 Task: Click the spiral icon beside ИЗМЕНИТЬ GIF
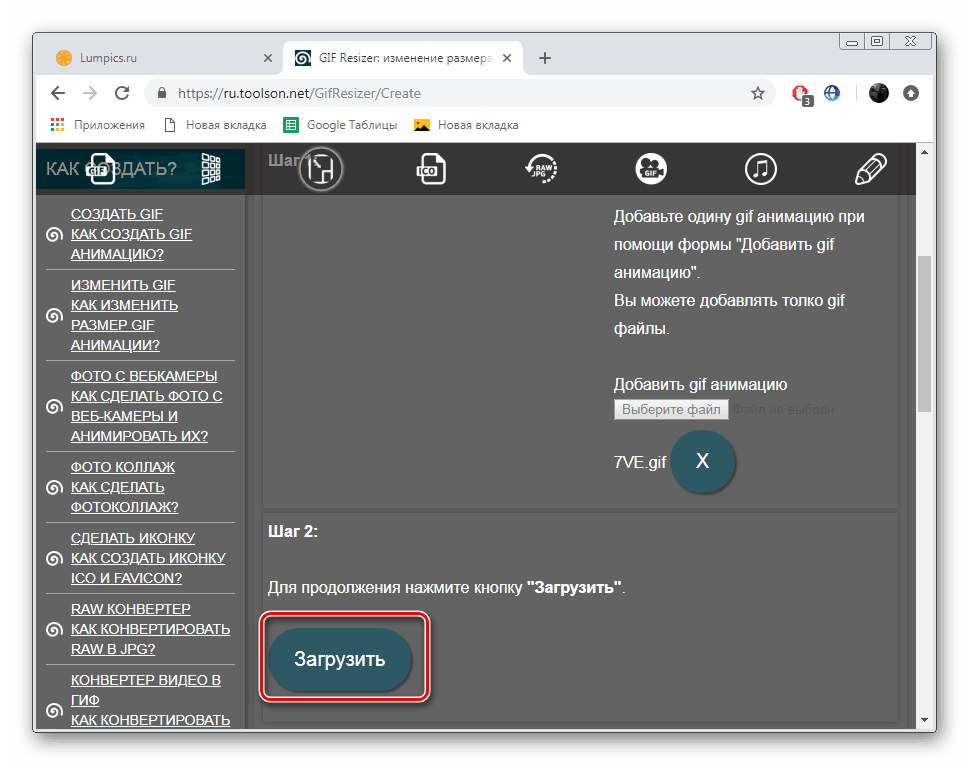coord(54,316)
